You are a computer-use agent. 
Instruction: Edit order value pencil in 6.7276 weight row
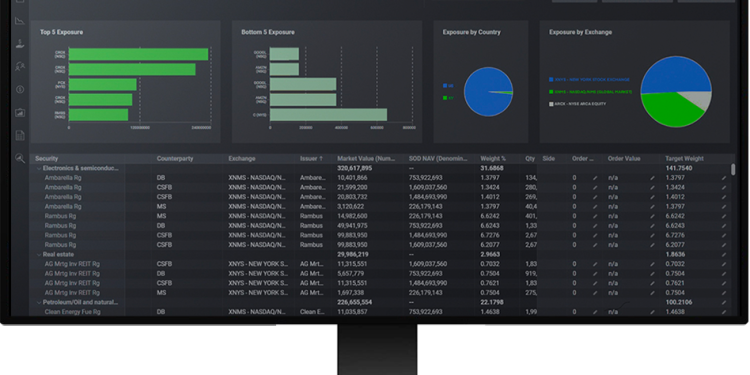pos(652,235)
